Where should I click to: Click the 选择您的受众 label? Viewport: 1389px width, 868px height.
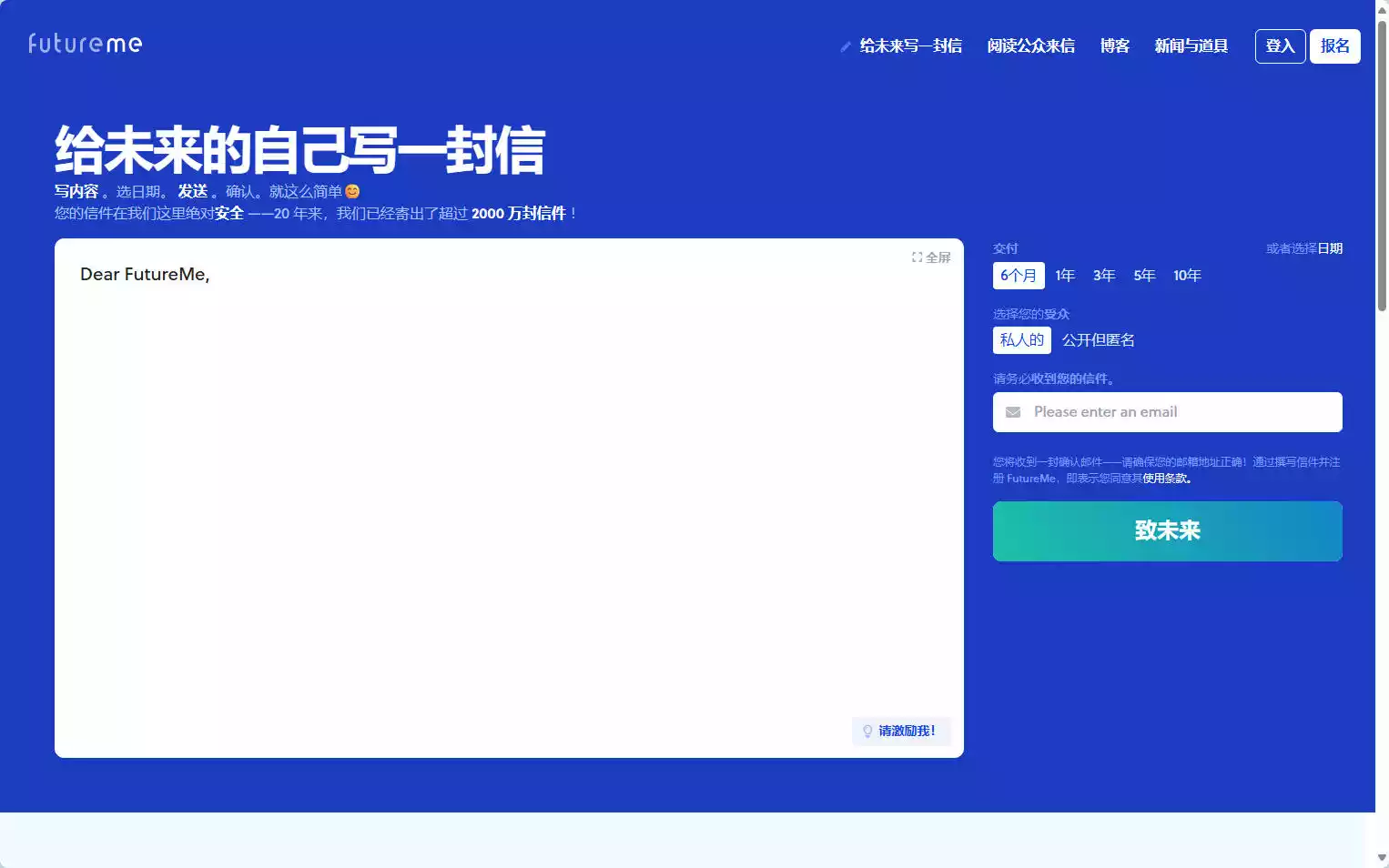pos(1031,314)
